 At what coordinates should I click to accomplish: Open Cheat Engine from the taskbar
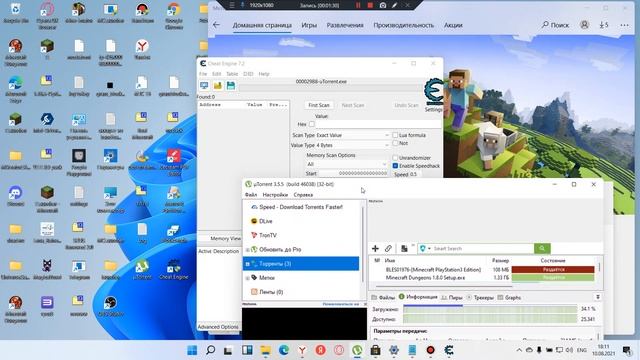(449, 350)
